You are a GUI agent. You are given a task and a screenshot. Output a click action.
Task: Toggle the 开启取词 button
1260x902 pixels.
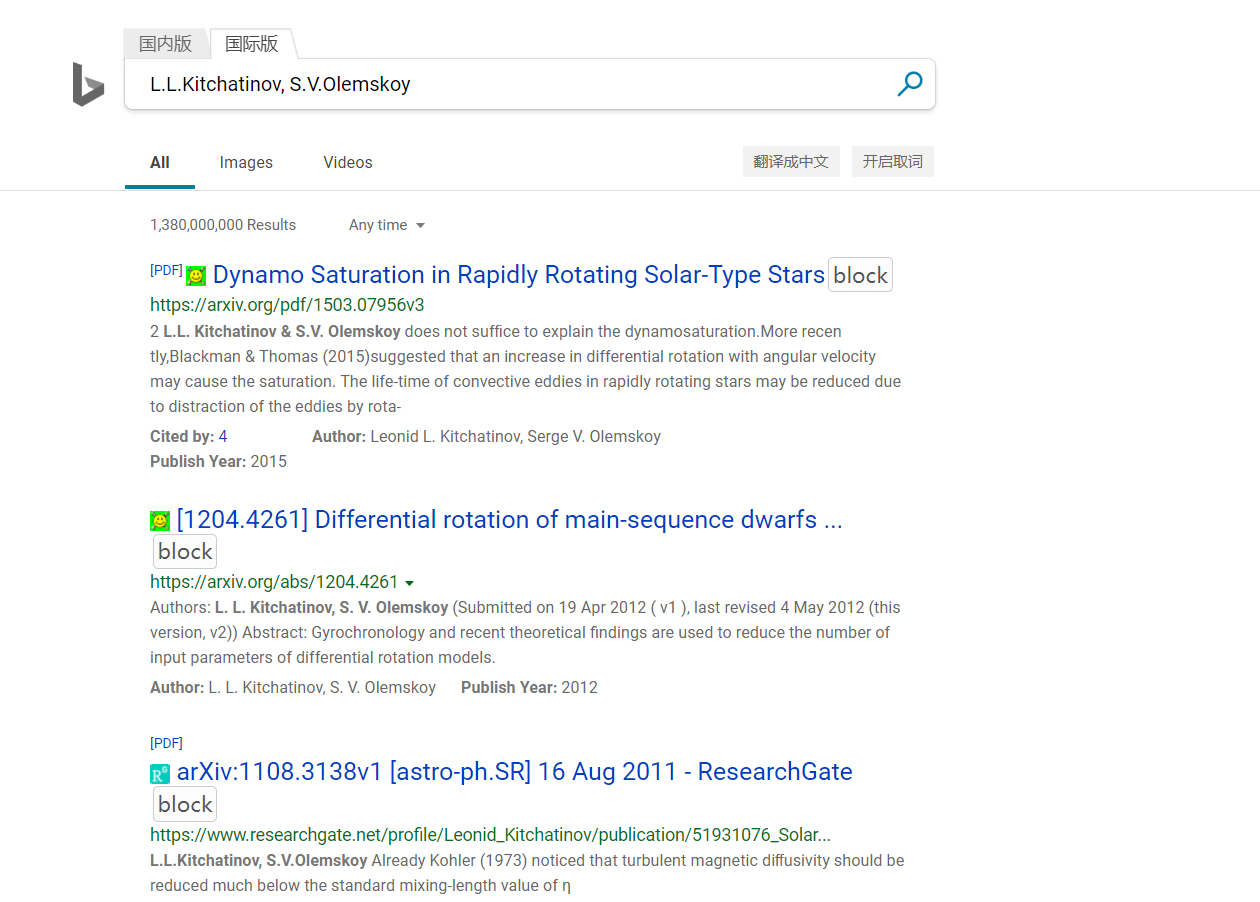pyautogui.click(x=892, y=162)
